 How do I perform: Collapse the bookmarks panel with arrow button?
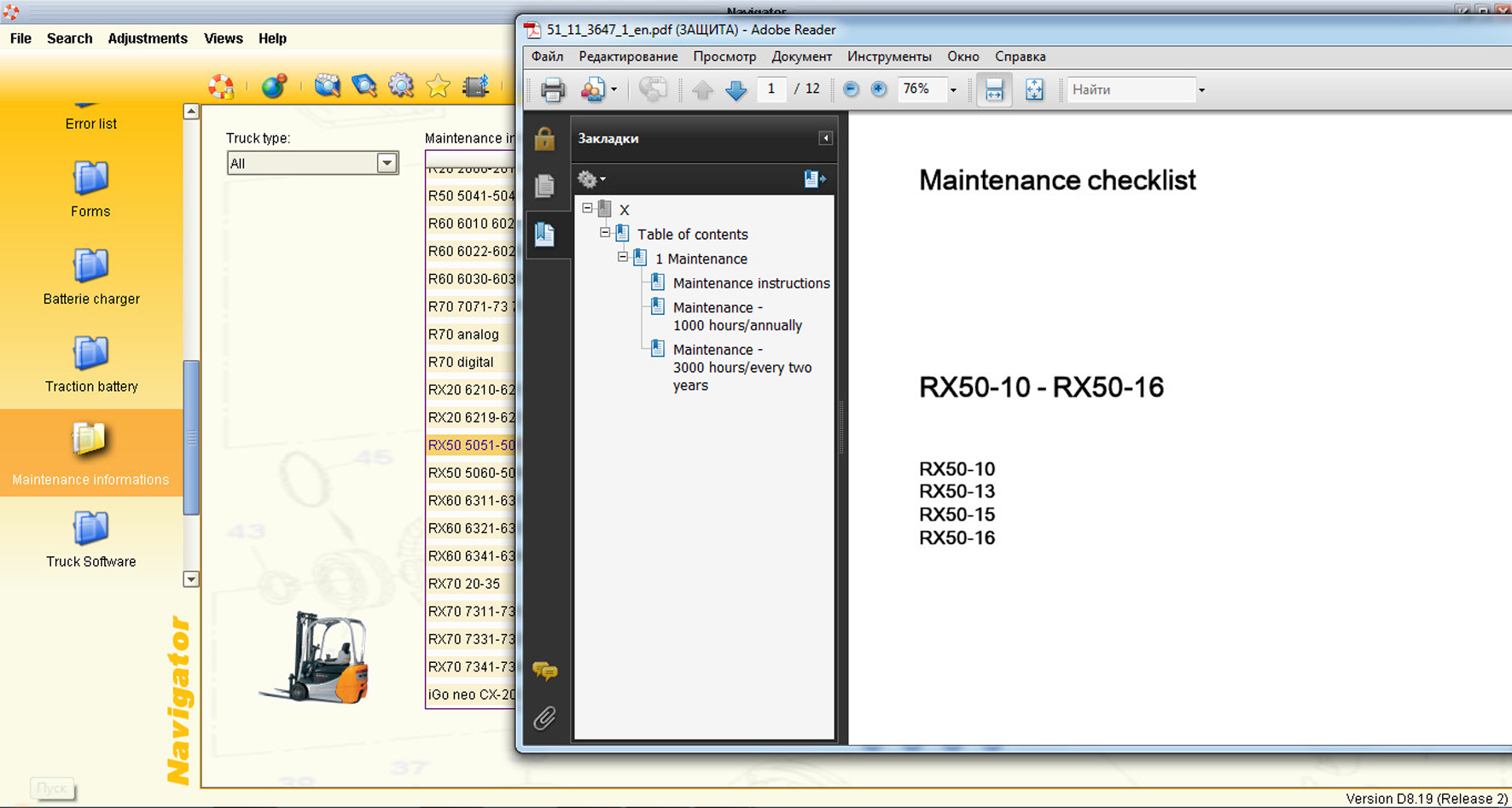(825, 138)
